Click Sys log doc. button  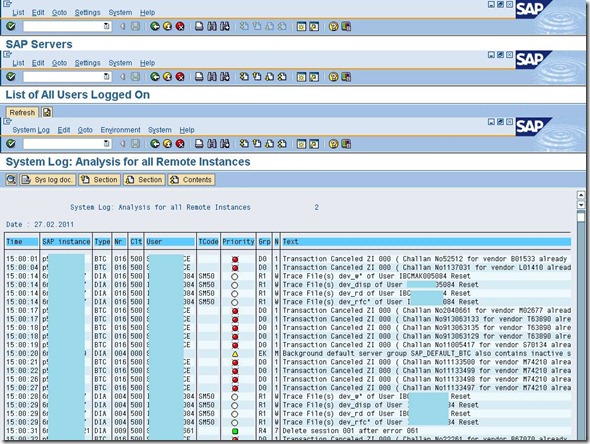click(48, 180)
